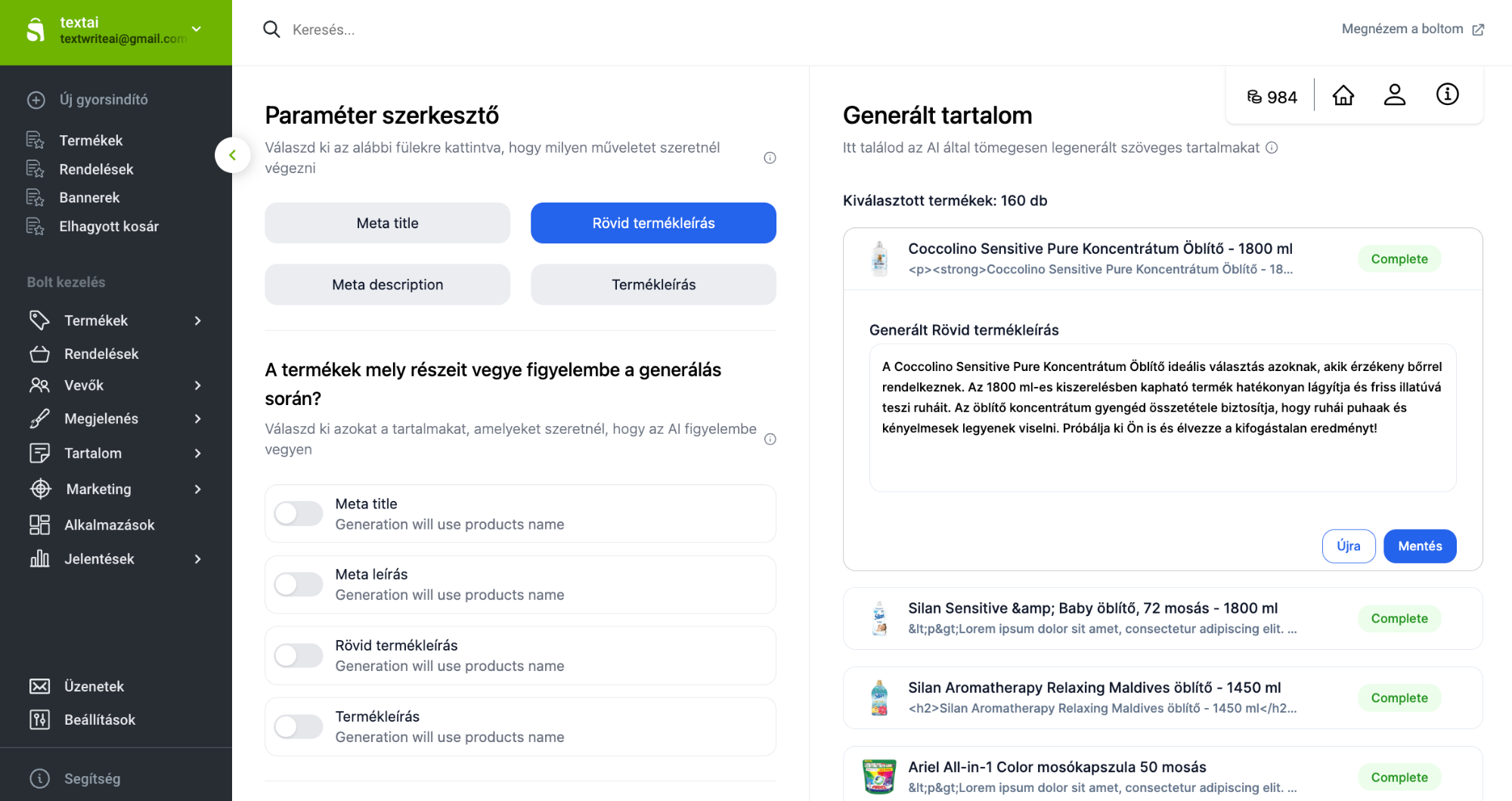Select the Meta description tab

(387, 284)
